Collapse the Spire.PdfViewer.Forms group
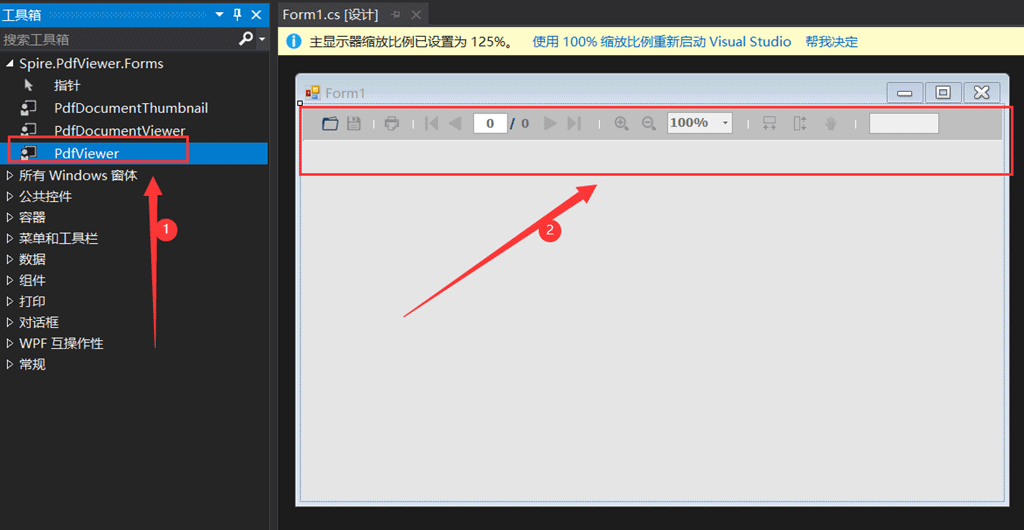This screenshot has width=1024, height=530. 11,64
